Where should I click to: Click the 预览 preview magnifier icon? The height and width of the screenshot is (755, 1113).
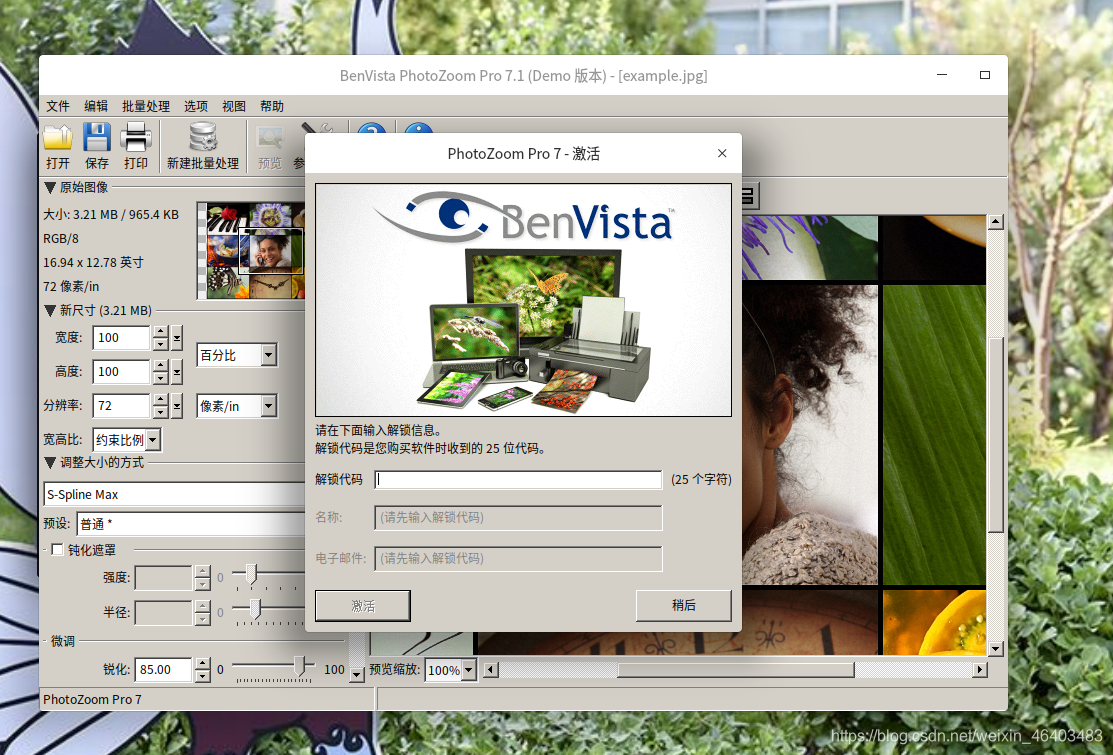(270, 138)
